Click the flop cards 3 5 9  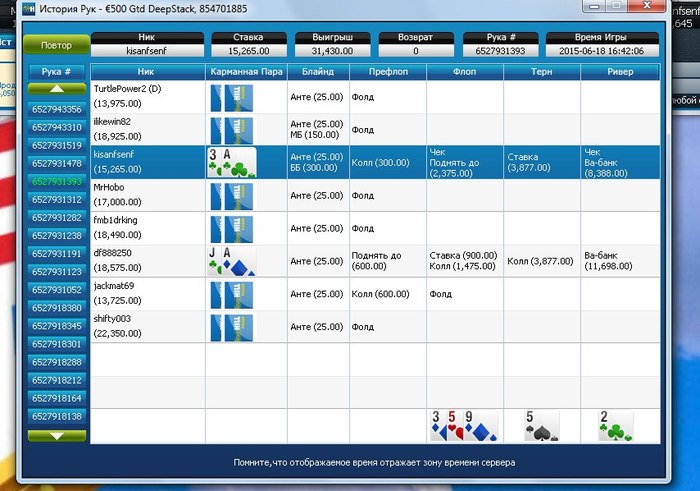tap(464, 426)
